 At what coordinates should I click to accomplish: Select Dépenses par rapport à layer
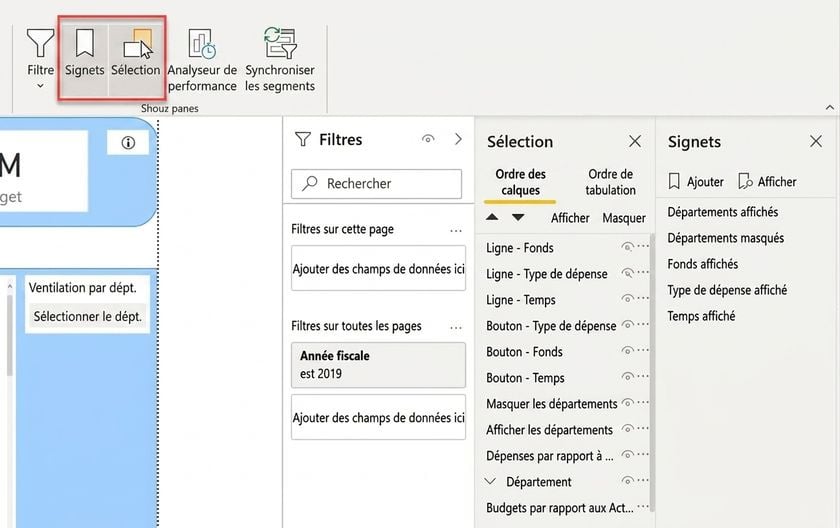pos(550,456)
